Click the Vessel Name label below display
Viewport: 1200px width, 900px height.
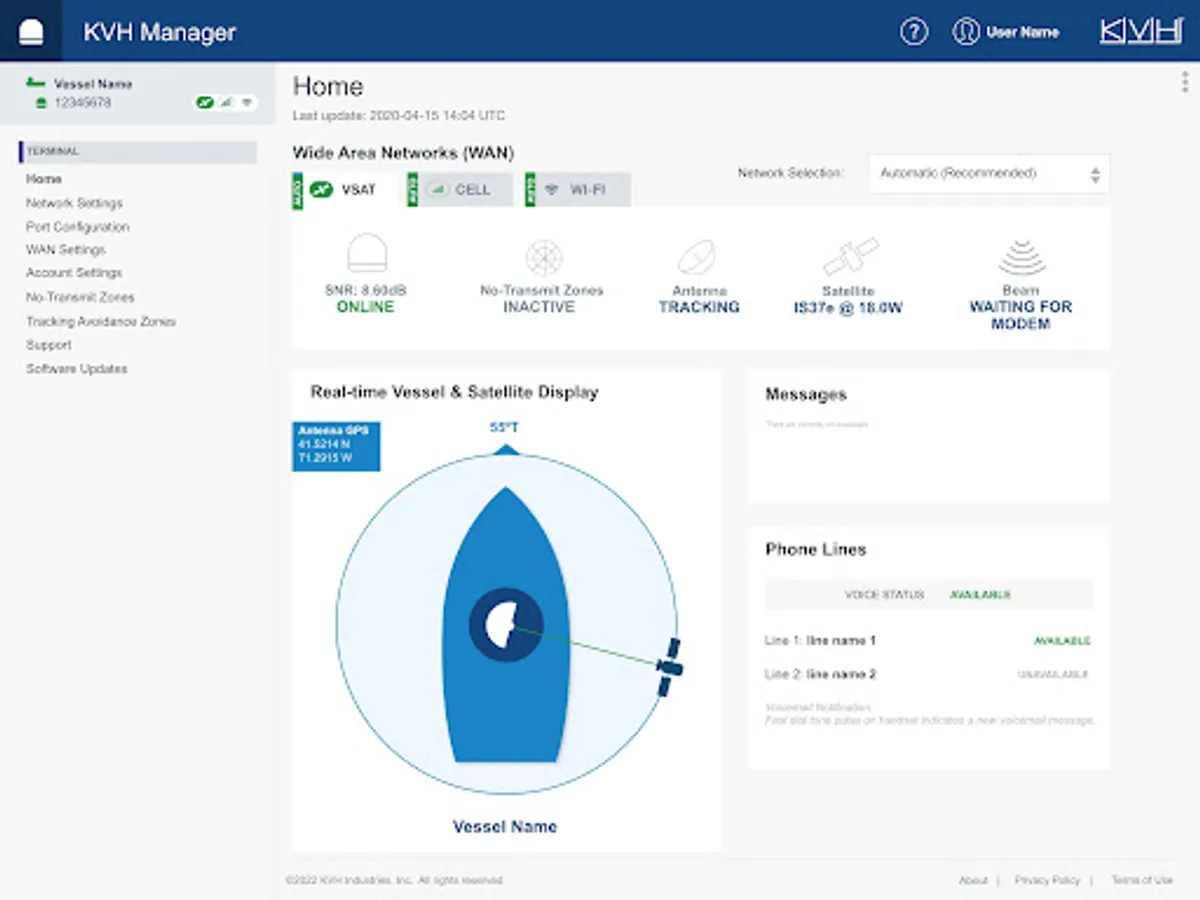pos(505,827)
